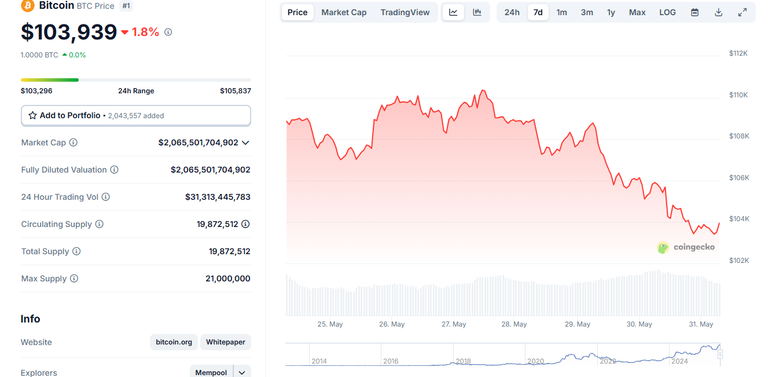Click the info icon beside Max Supply

(74, 279)
